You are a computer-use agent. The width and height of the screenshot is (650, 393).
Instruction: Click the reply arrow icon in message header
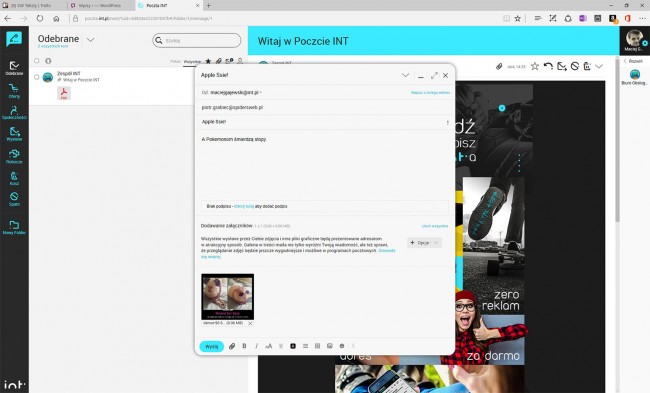548,66
